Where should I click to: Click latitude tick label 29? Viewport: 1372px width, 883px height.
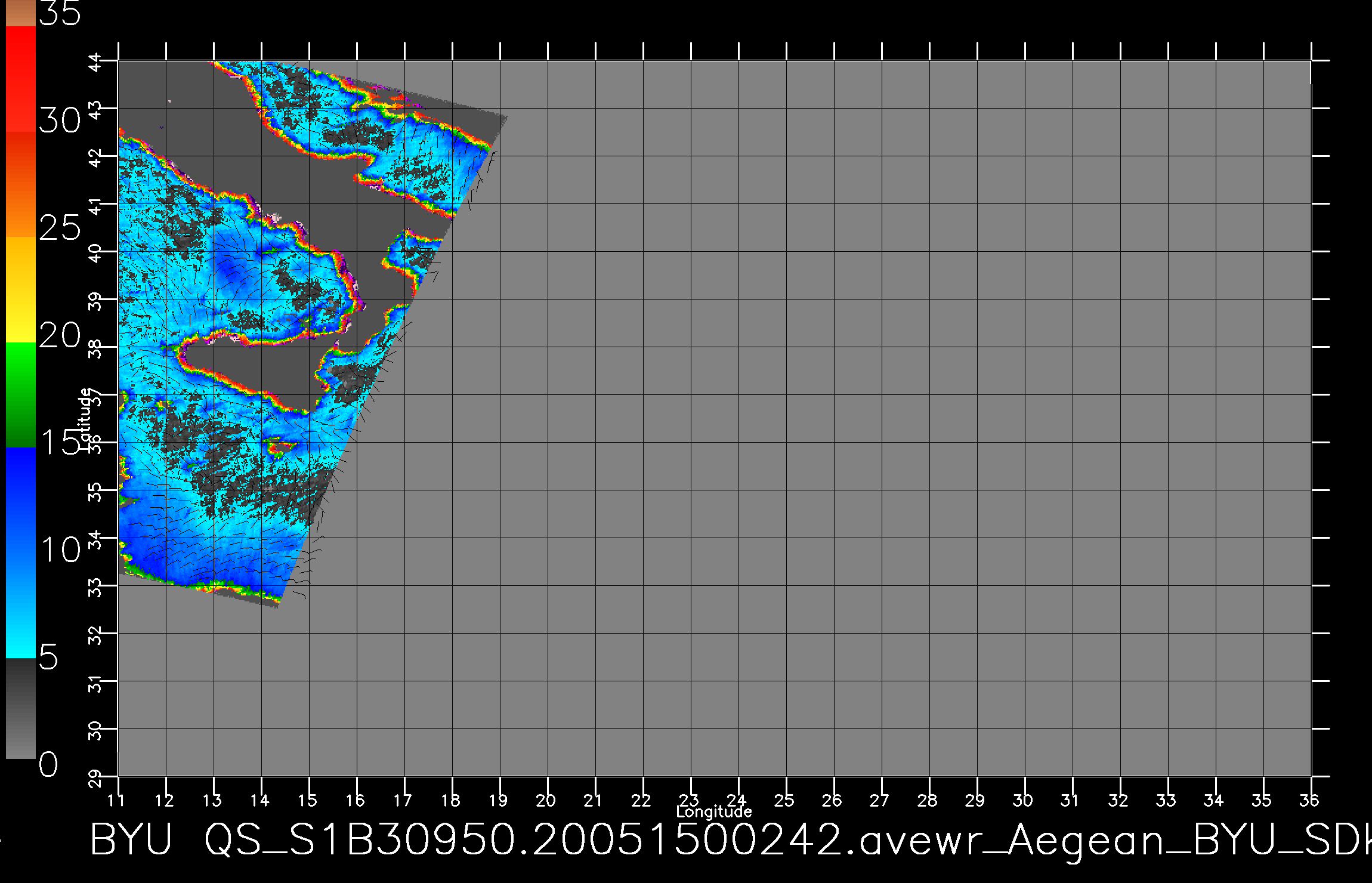(x=95, y=777)
